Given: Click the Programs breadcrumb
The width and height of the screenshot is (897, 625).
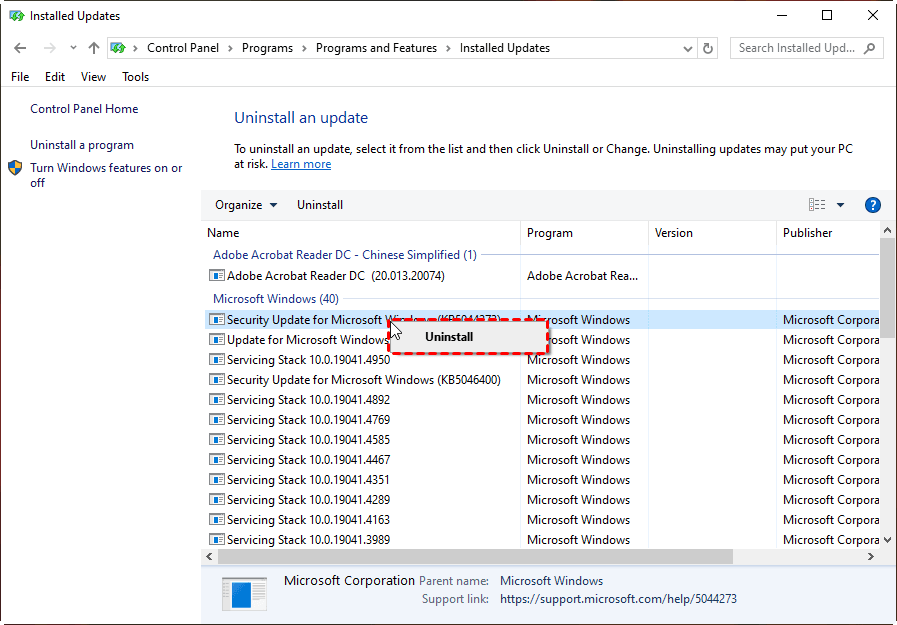Looking at the screenshot, I should pos(267,48).
